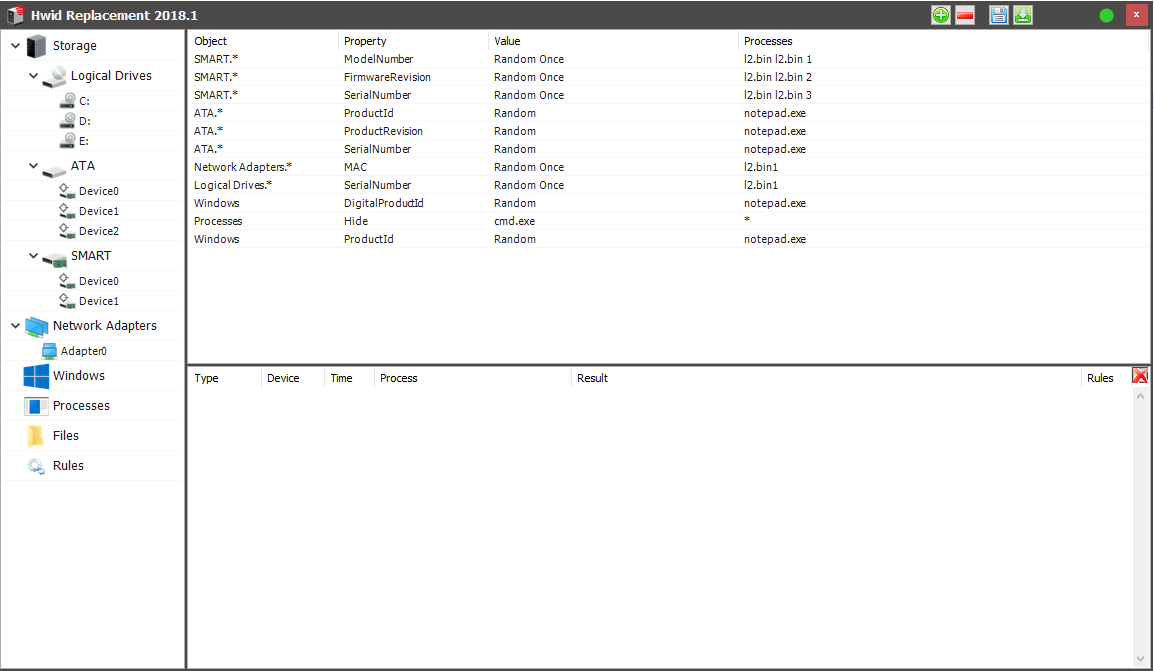This screenshot has width=1154, height=671.
Task: Click the Windows logo icon
Action: click(36, 376)
